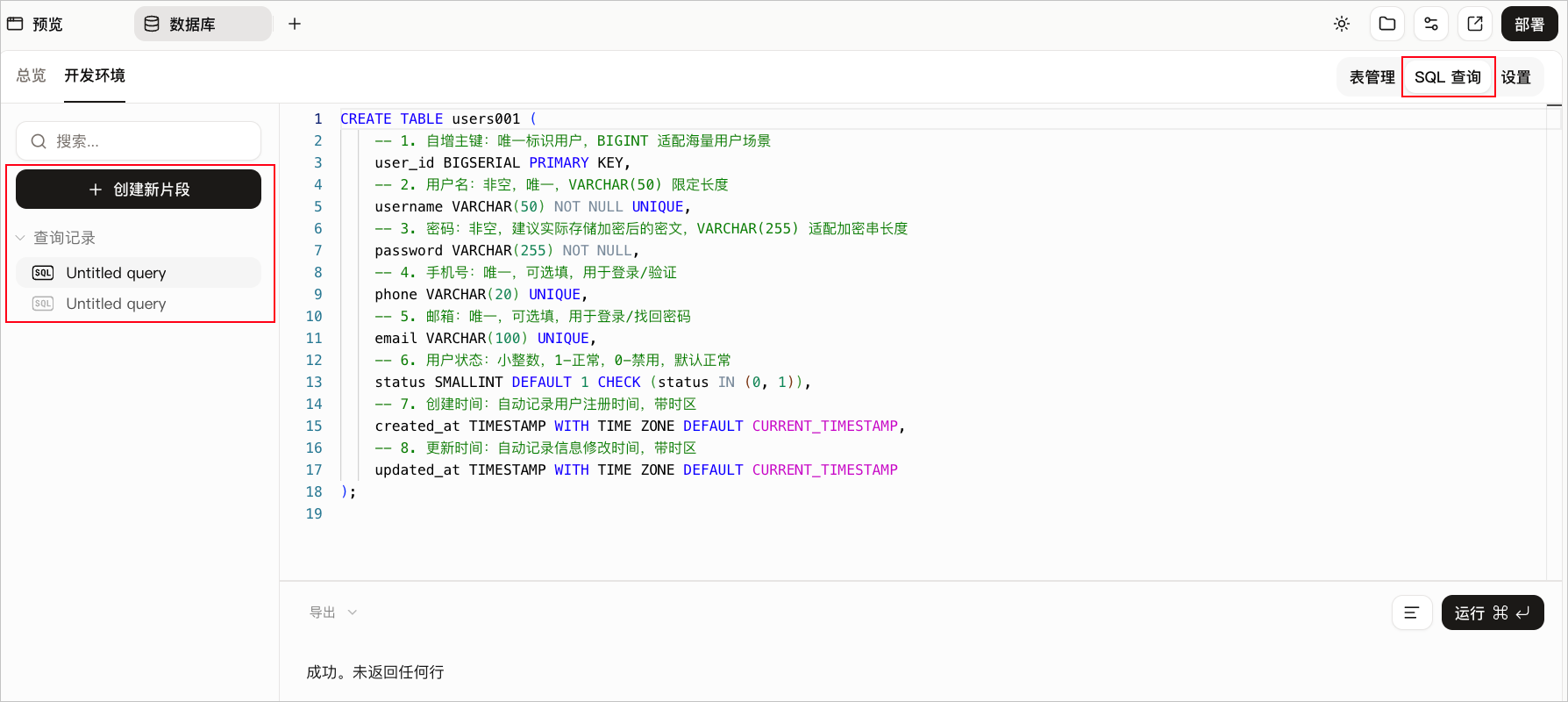
Task: Click the 预览 window icon
Action: click(x=15, y=24)
